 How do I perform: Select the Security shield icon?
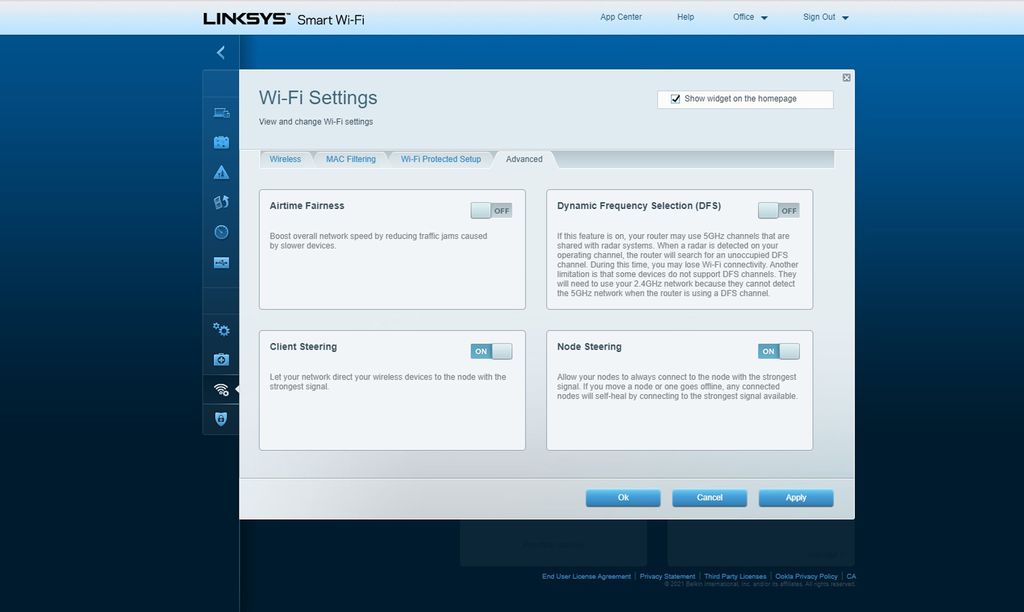click(x=221, y=420)
